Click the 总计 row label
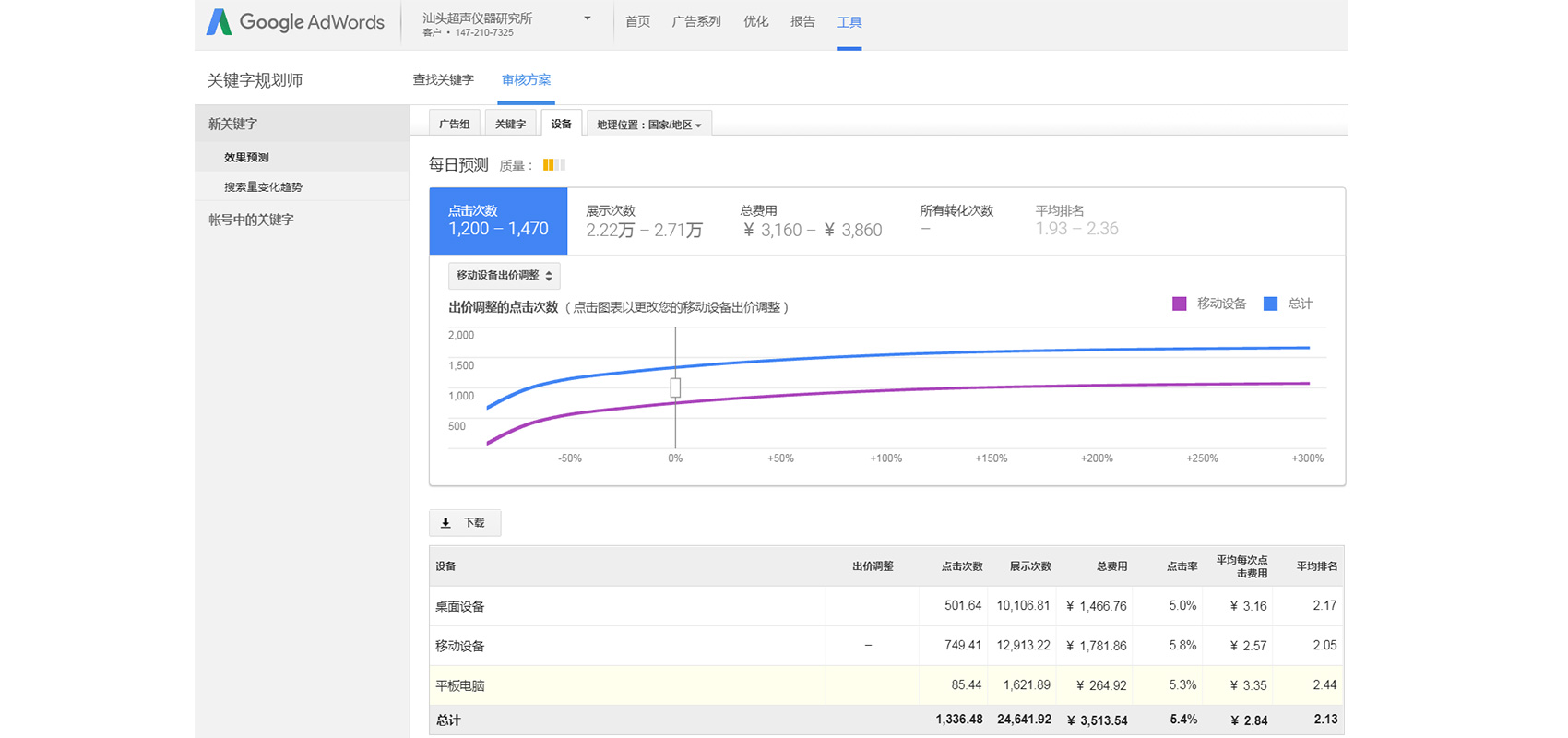The height and width of the screenshot is (738, 1568). 448,720
